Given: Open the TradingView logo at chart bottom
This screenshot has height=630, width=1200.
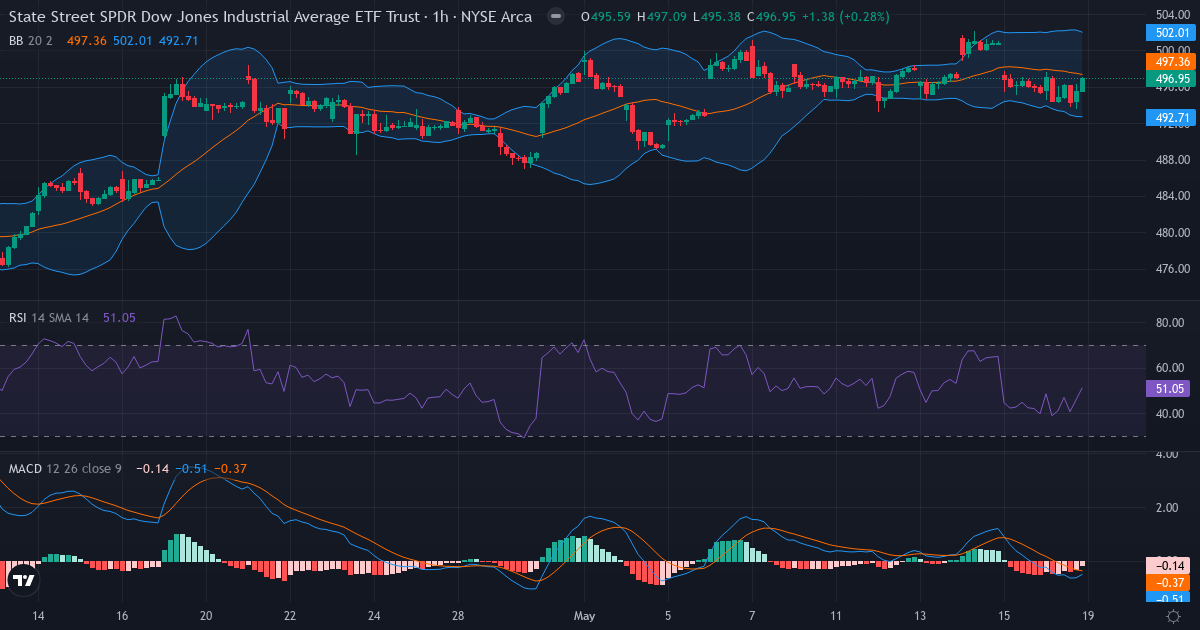Looking at the screenshot, I should coord(22,578).
